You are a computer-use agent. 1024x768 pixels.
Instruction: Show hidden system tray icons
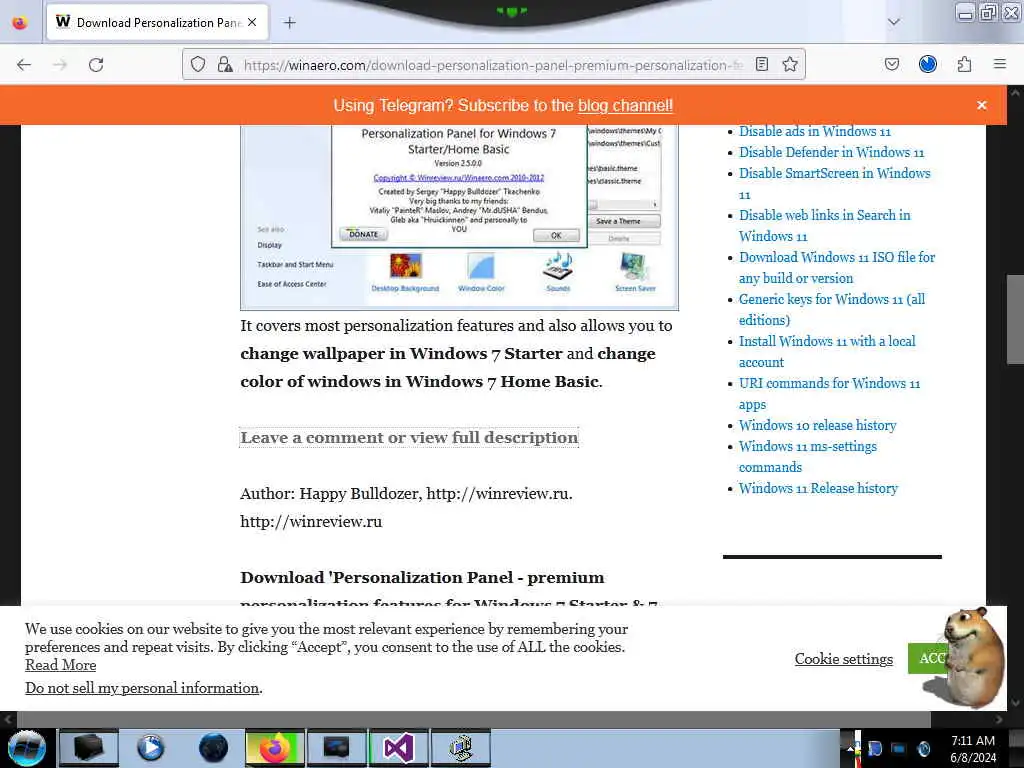click(851, 748)
